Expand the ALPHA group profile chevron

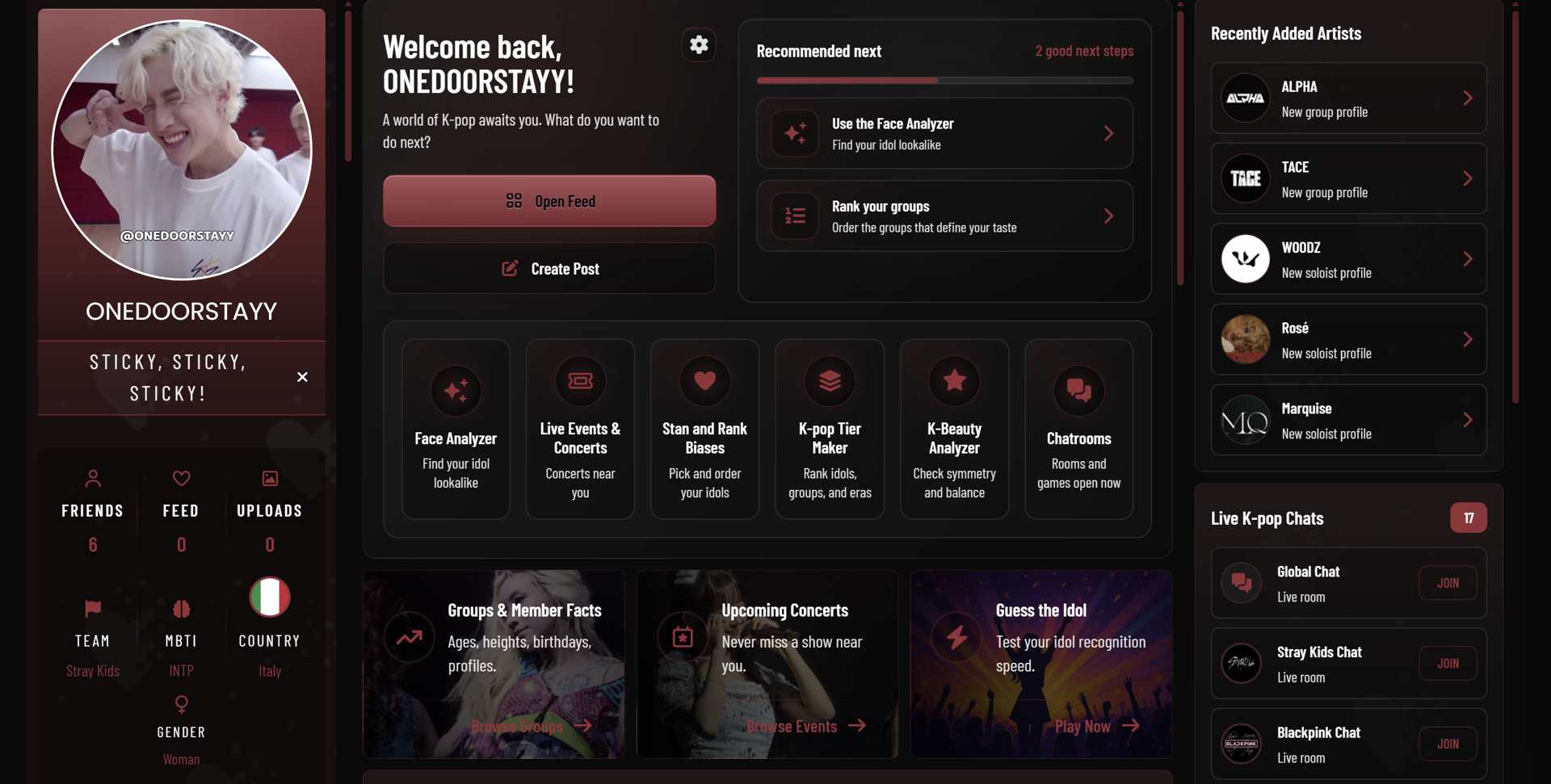coord(1468,98)
